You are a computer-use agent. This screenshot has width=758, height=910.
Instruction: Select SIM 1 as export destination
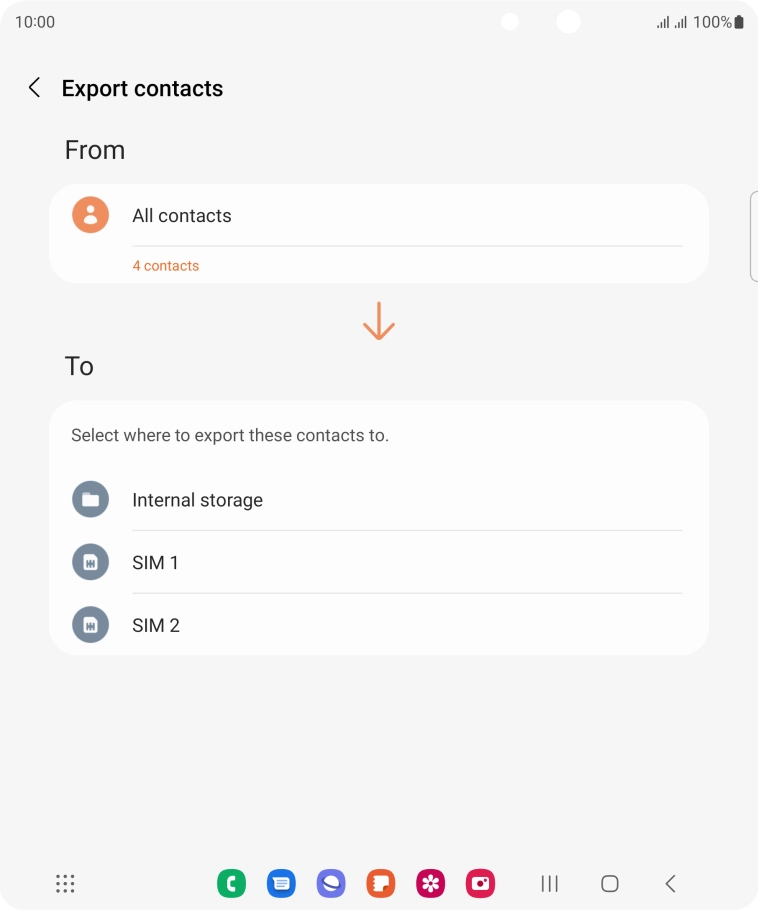[x=380, y=563]
